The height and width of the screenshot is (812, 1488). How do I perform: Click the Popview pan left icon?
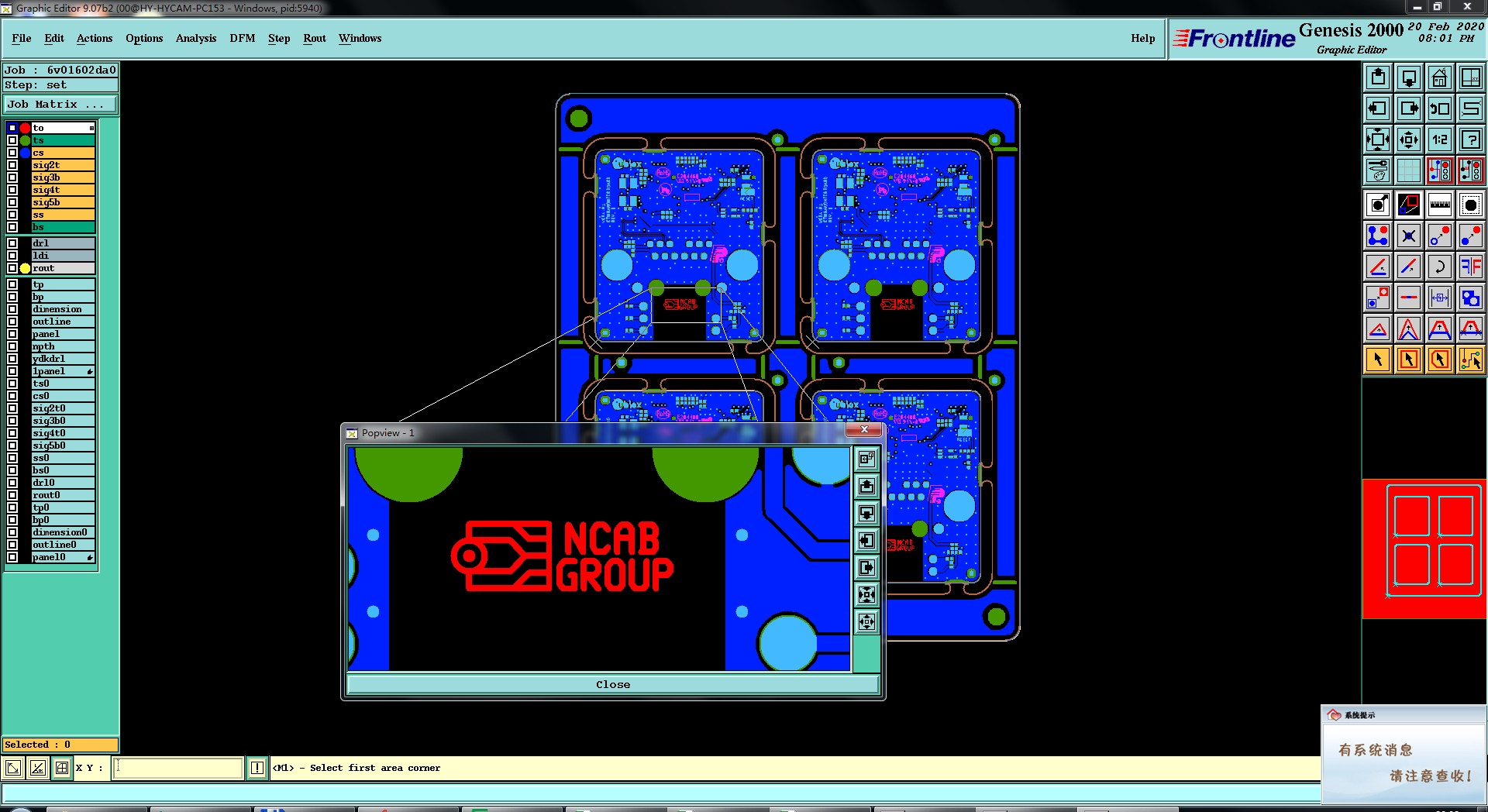tap(866, 540)
